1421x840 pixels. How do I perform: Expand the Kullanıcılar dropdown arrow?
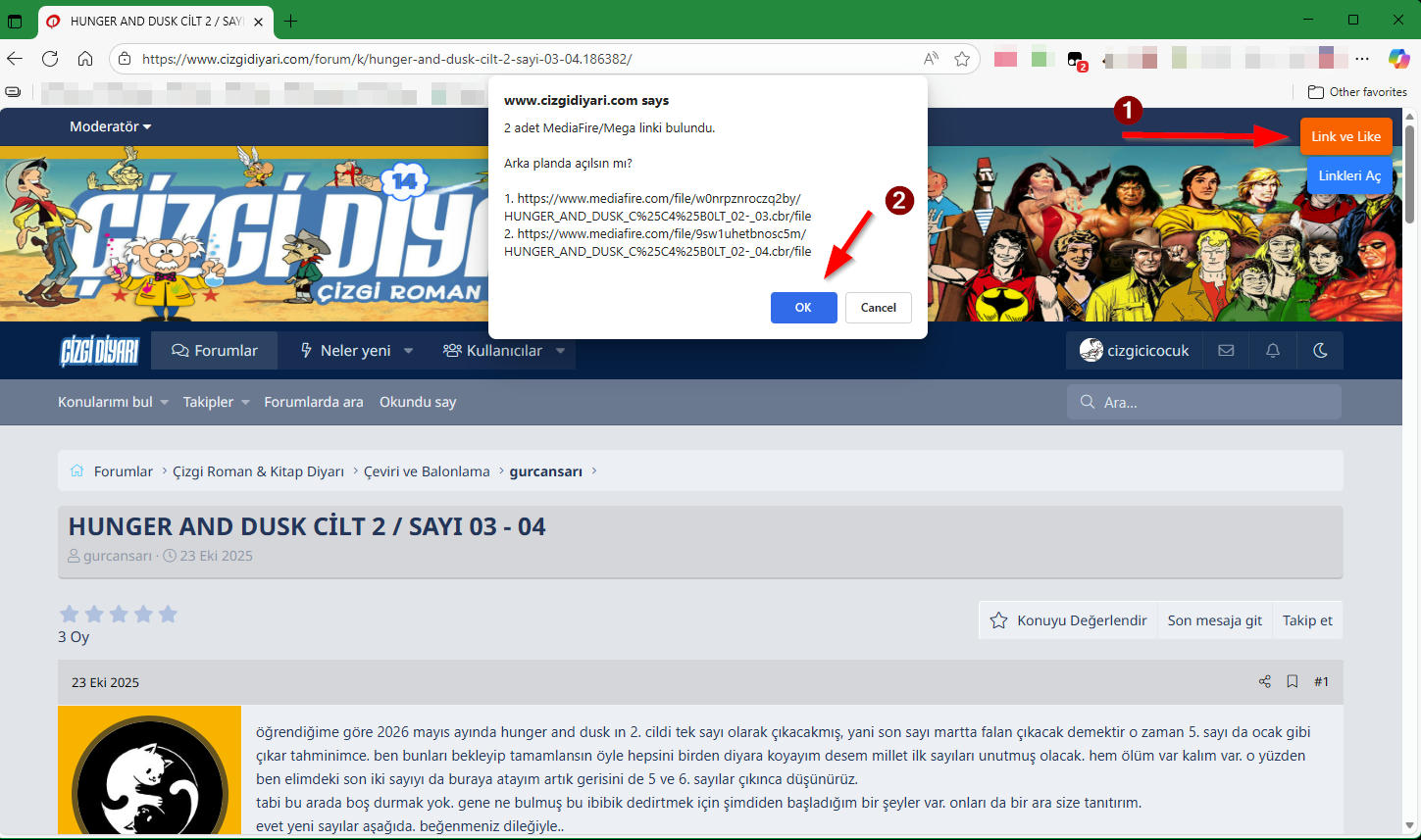coord(561,351)
